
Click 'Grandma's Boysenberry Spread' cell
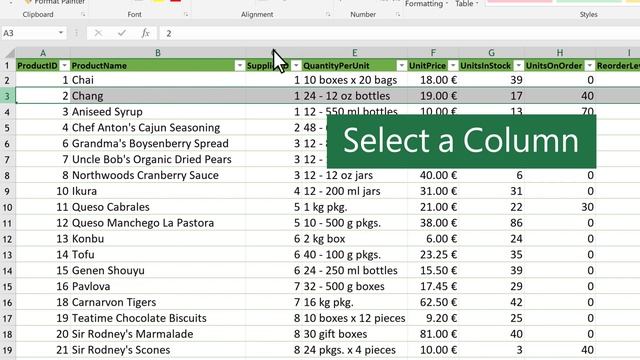[158, 144]
